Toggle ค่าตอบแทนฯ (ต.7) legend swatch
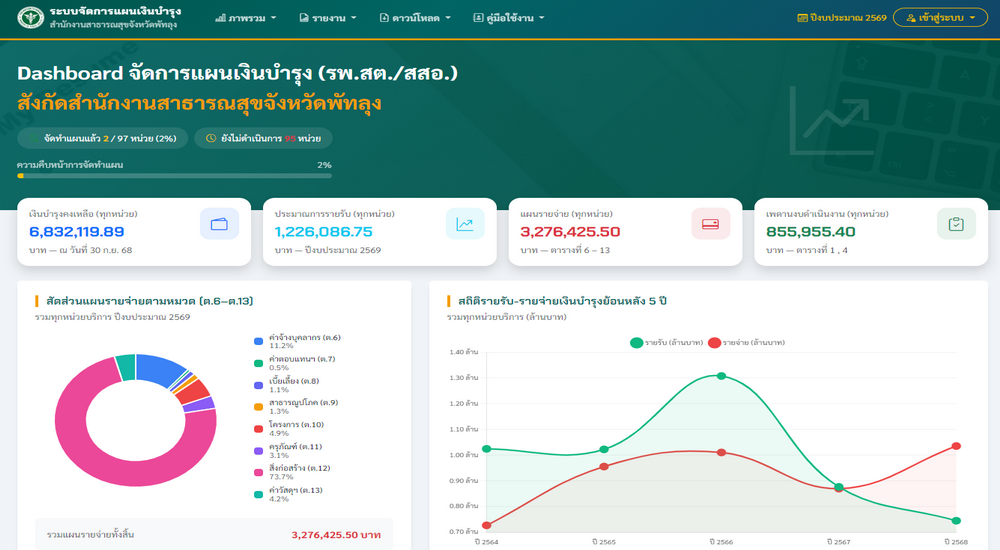The image size is (1000, 550). point(258,363)
